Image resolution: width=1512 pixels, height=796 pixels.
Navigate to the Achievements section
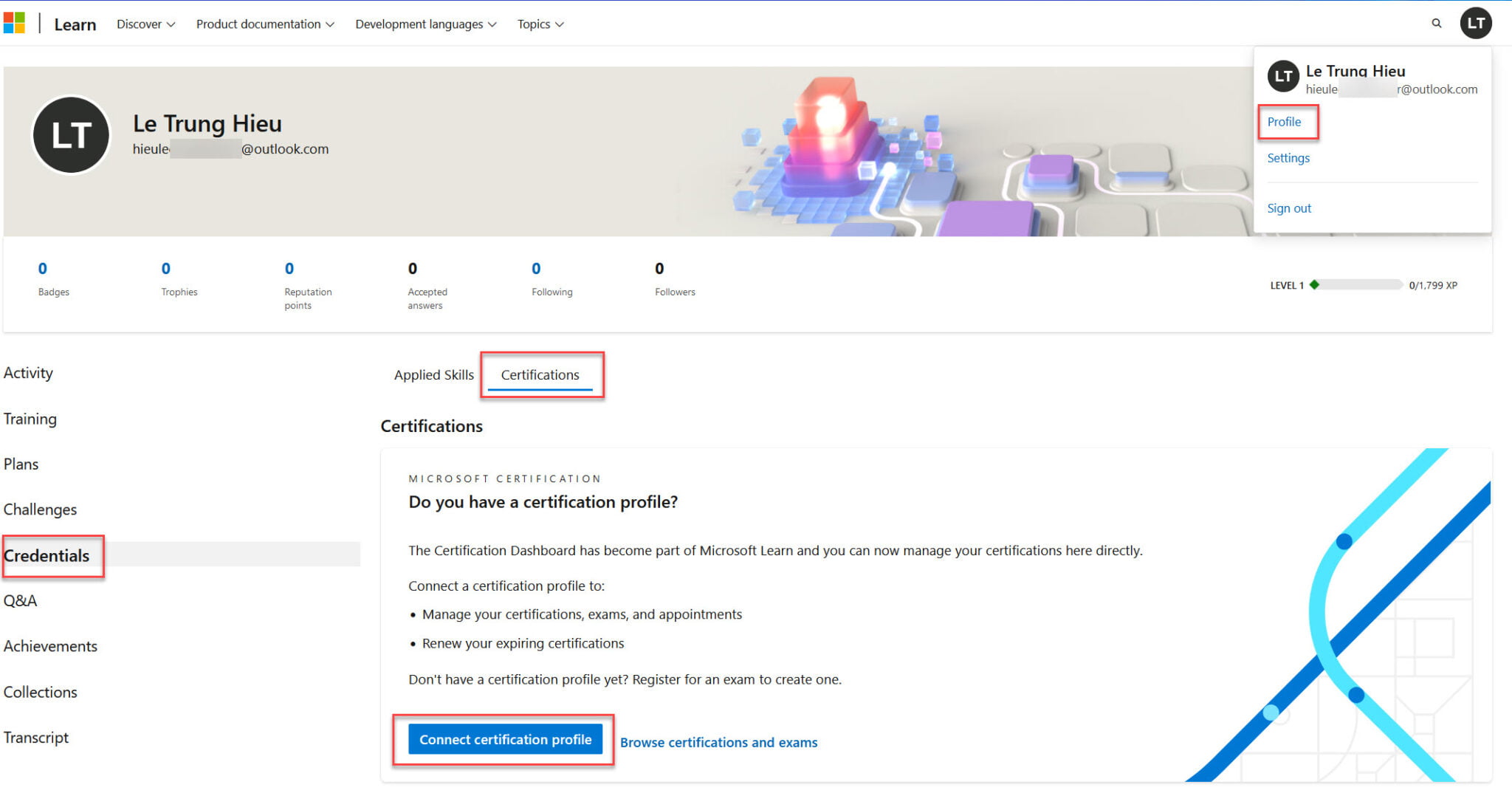click(50, 645)
